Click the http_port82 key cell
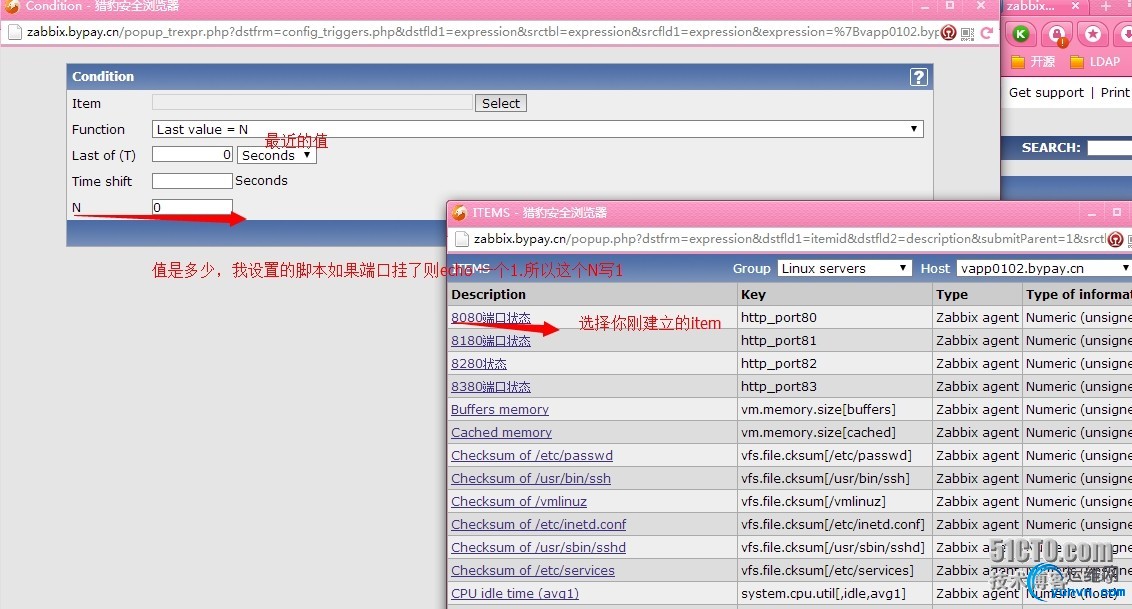This screenshot has width=1132, height=609. 835,364
